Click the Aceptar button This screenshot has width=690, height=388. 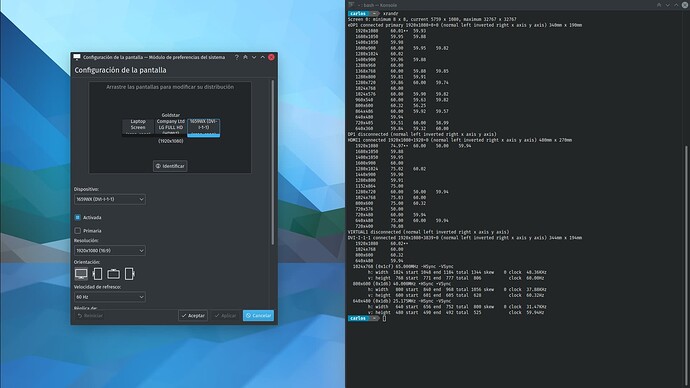tap(193, 315)
